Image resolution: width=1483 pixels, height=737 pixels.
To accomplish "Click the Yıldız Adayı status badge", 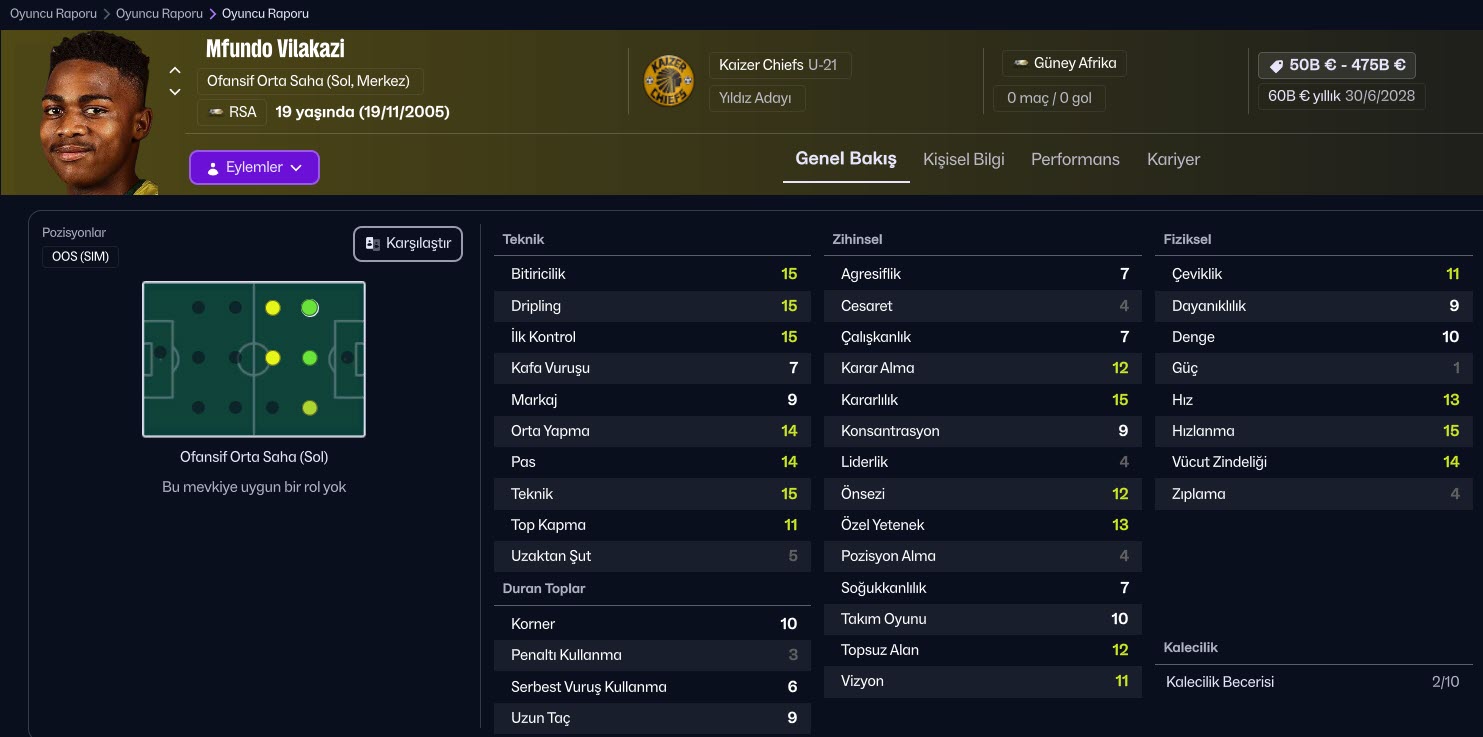I will tap(756, 98).
